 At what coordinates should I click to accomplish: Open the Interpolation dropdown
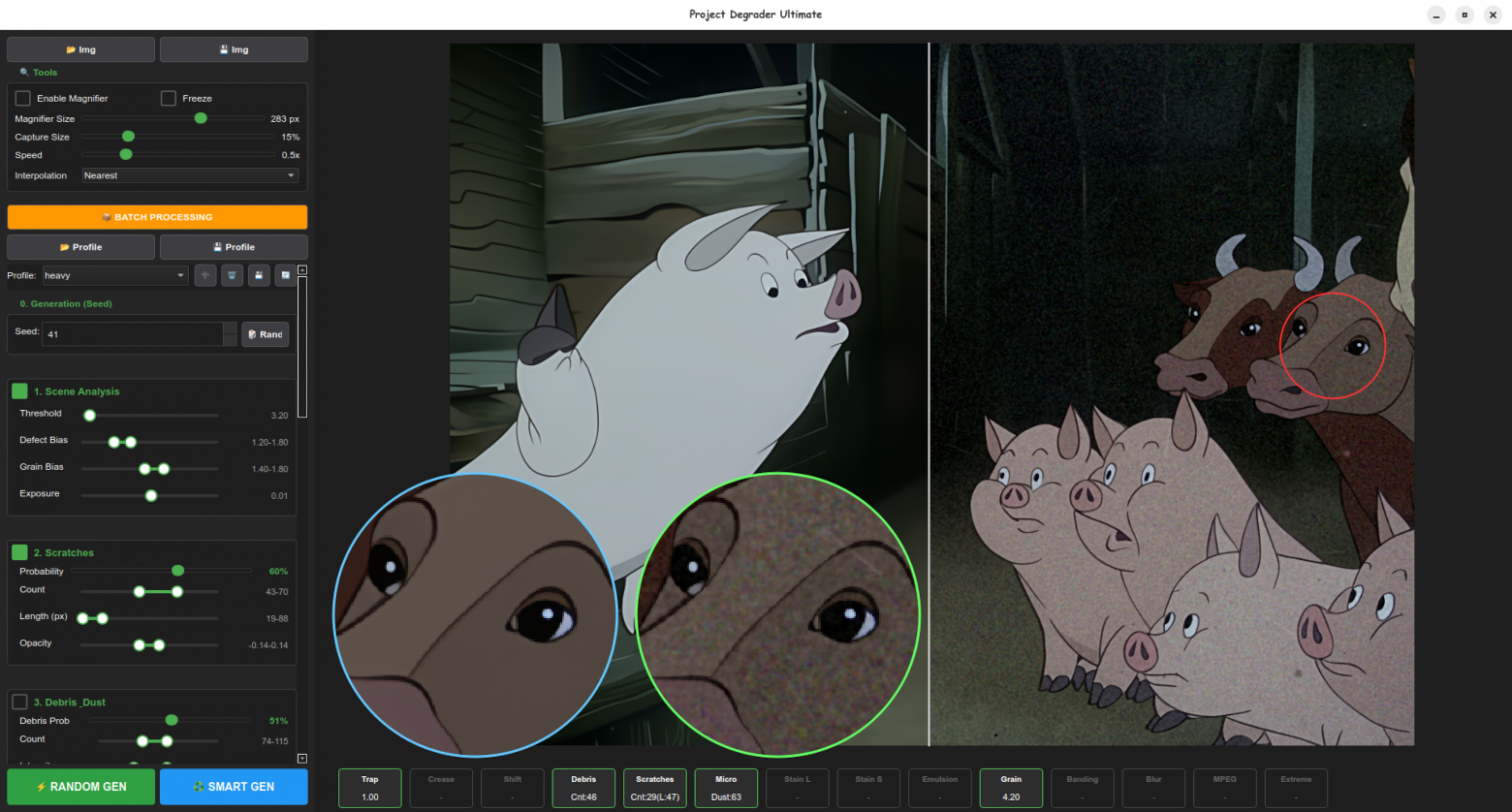pyautogui.click(x=190, y=175)
